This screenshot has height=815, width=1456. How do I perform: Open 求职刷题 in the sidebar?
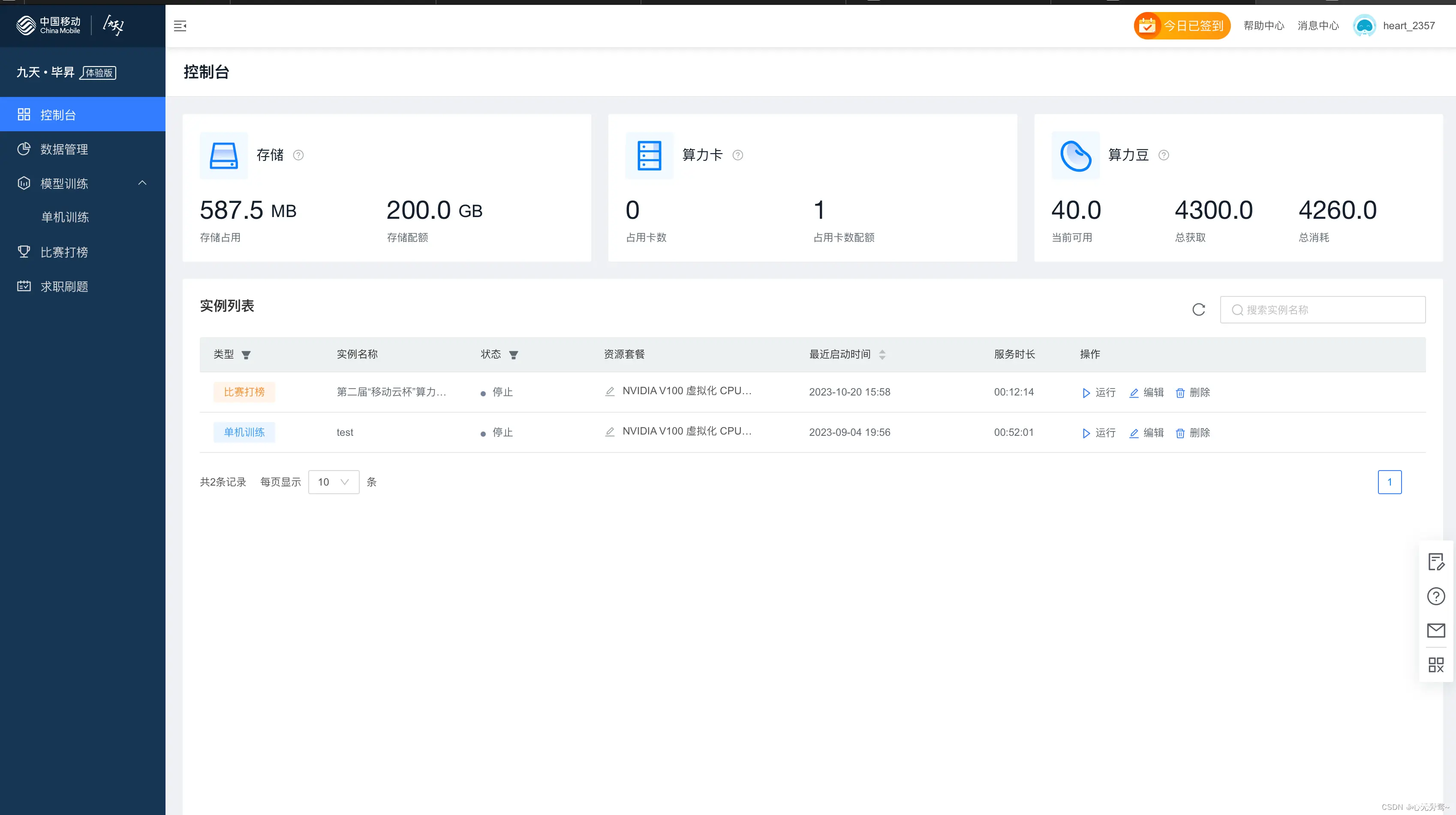click(82, 286)
